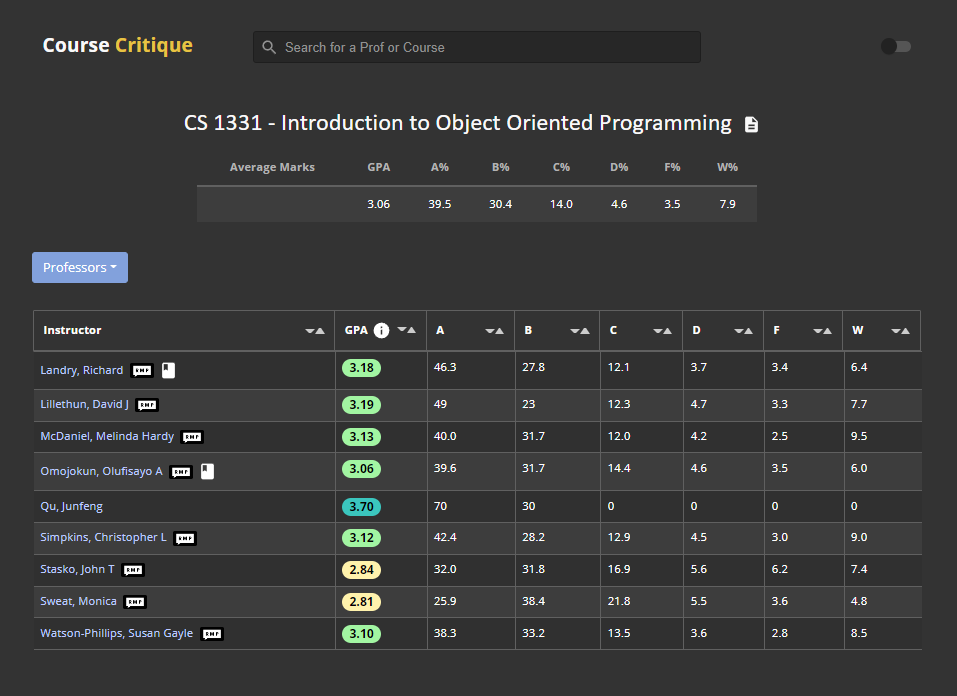Click the RMP icon next to Landry, Richard
The height and width of the screenshot is (696, 957).
[x=142, y=371]
